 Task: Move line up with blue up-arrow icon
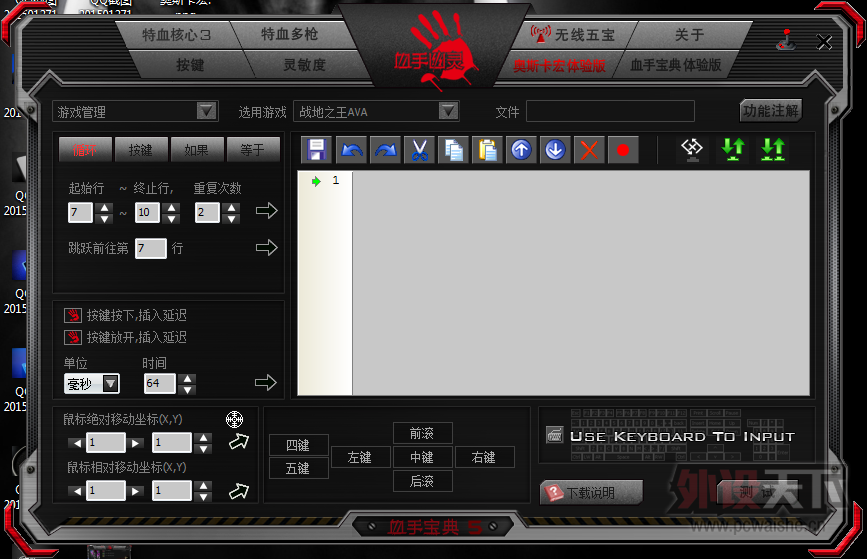coord(521,150)
